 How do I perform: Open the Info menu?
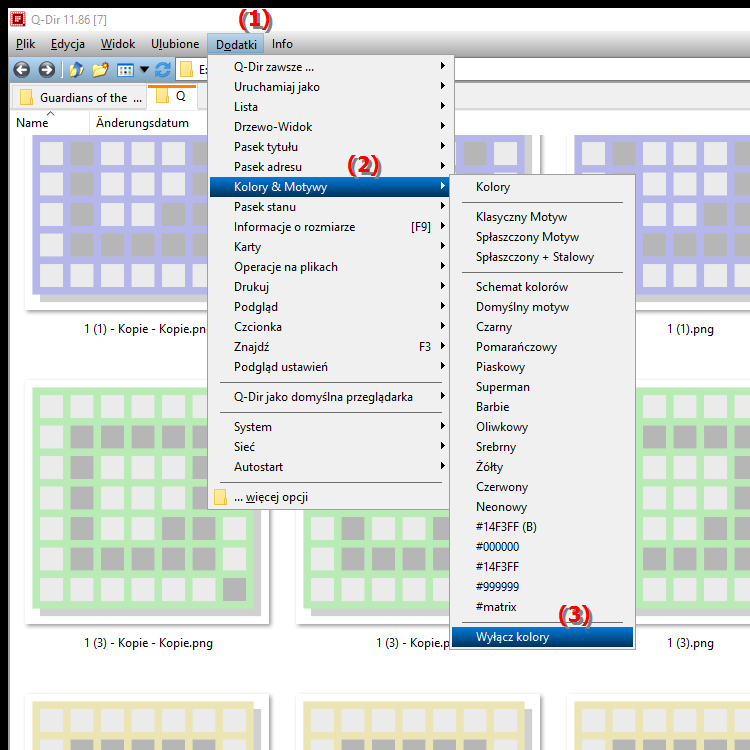click(x=282, y=44)
